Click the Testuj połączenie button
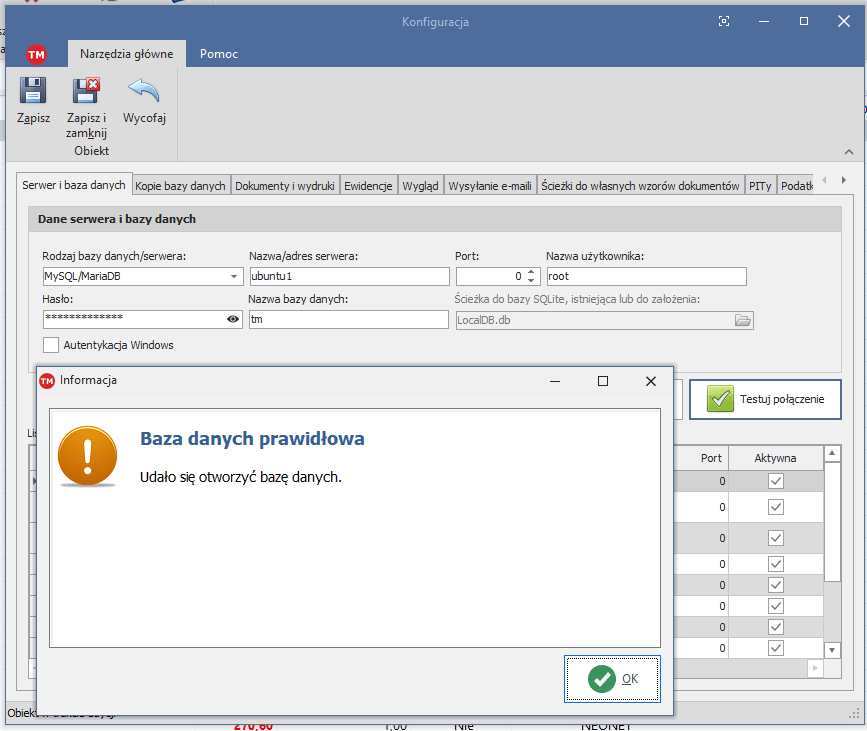867x731 pixels. point(765,399)
